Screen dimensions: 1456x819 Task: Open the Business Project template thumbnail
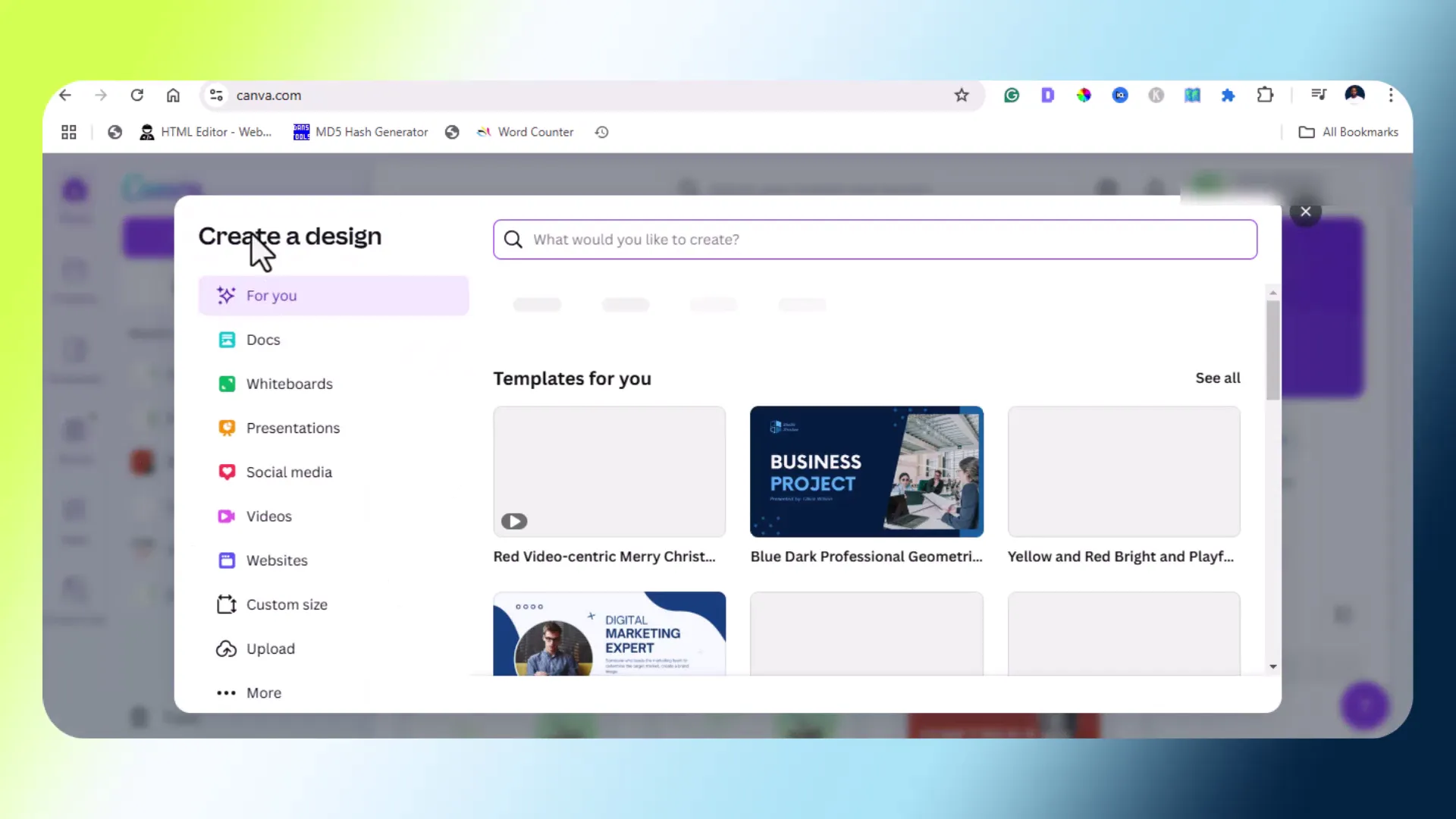(x=867, y=472)
